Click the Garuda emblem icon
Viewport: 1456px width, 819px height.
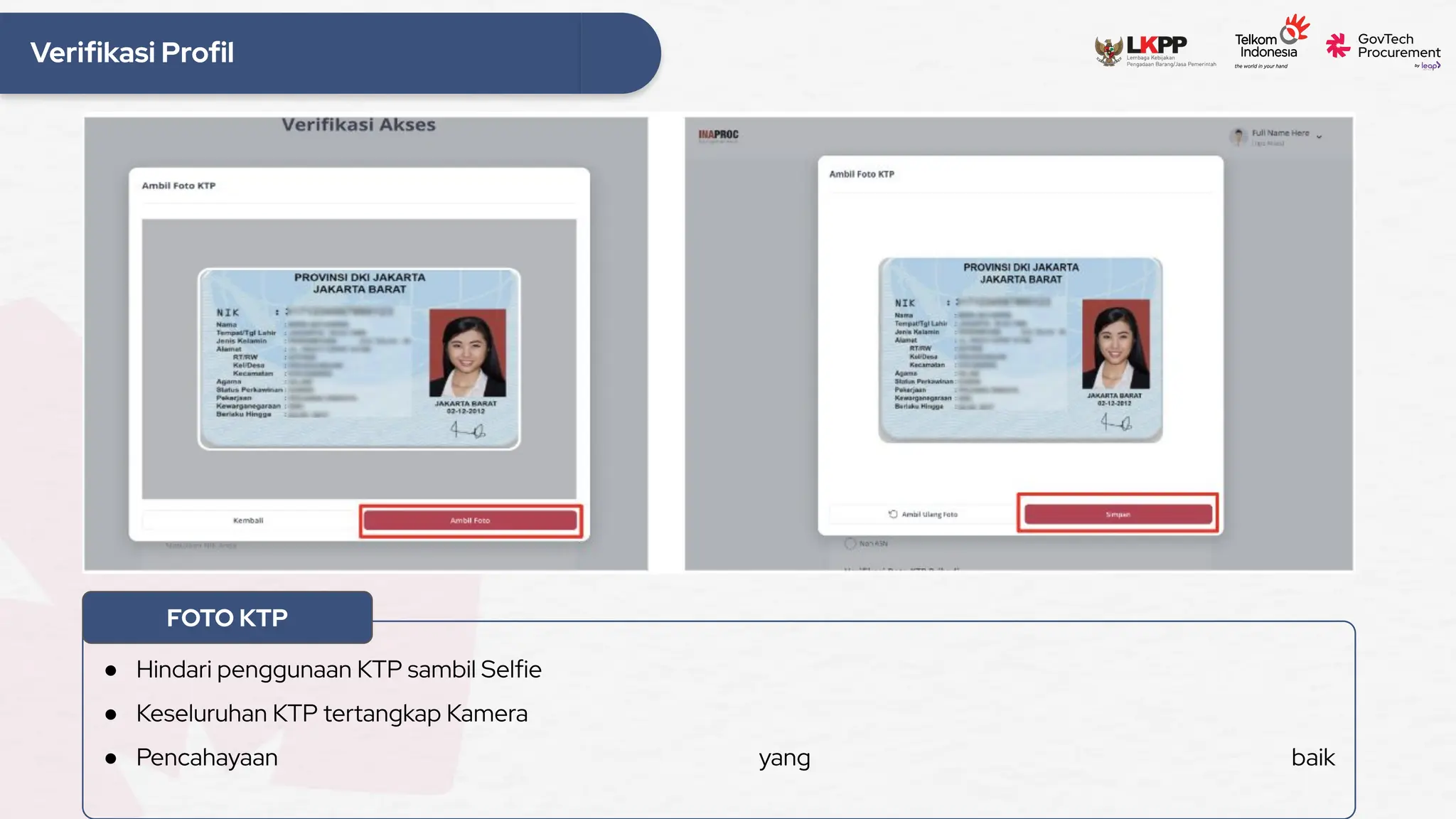[1108, 51]
